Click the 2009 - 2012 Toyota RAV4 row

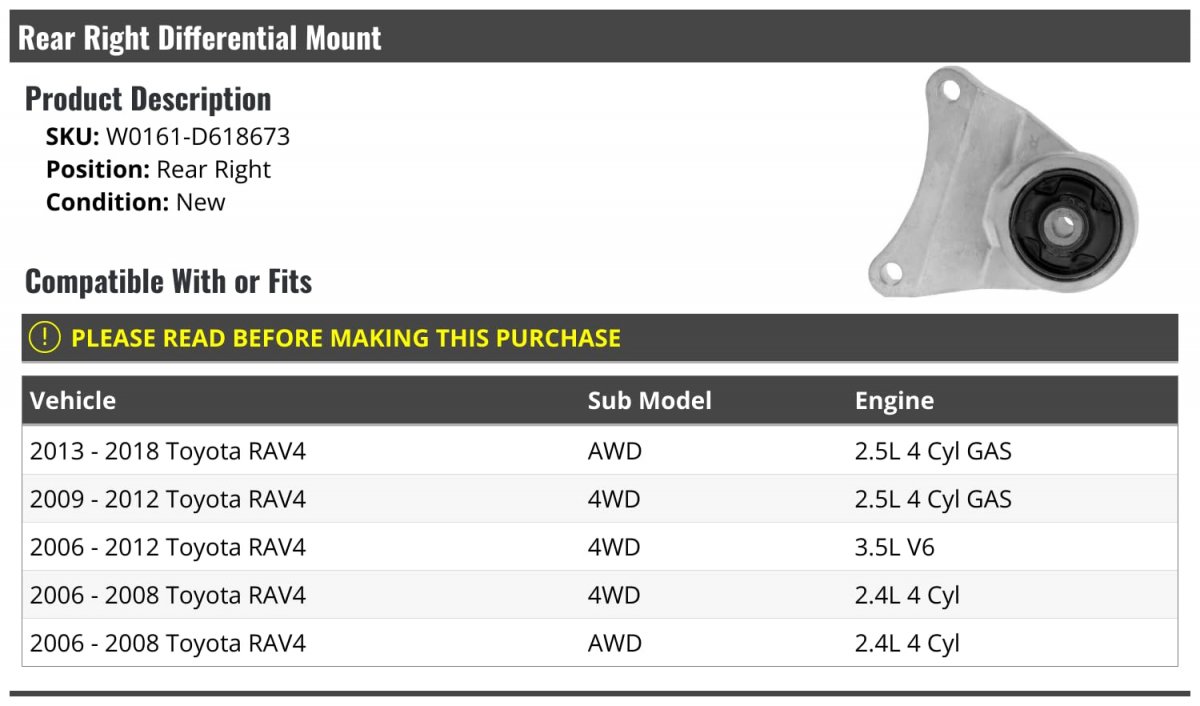pos(600,499)
